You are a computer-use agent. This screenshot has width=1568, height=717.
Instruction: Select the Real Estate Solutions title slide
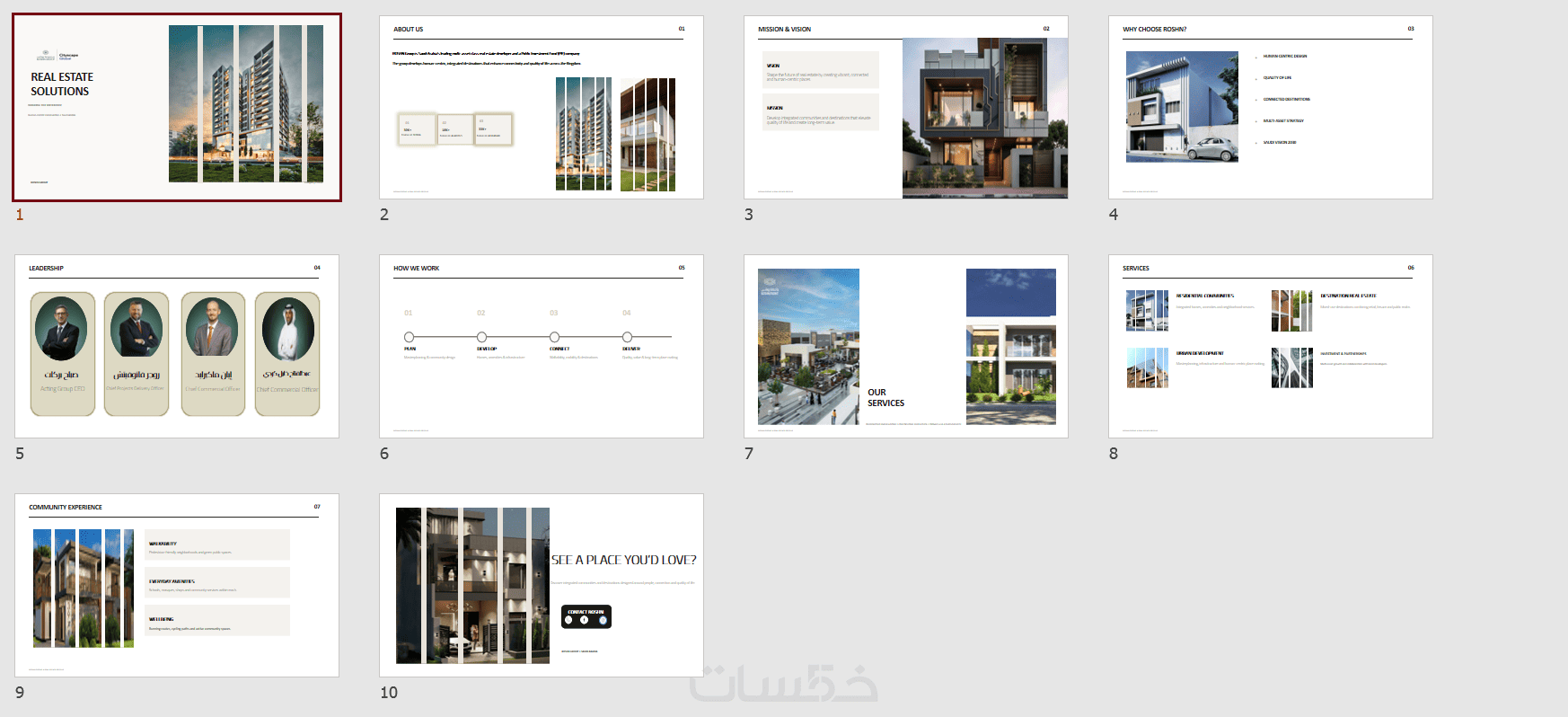(177, 107)
